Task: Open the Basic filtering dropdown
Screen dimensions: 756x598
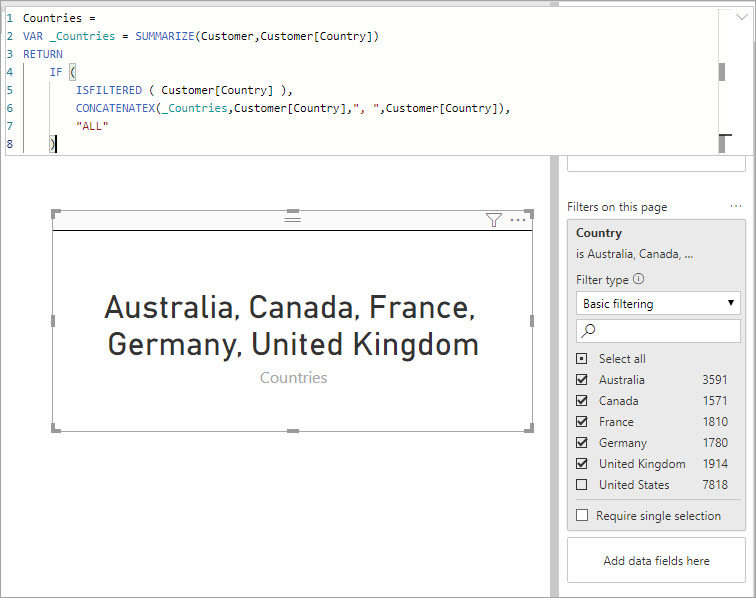Action: click(658, 303)
